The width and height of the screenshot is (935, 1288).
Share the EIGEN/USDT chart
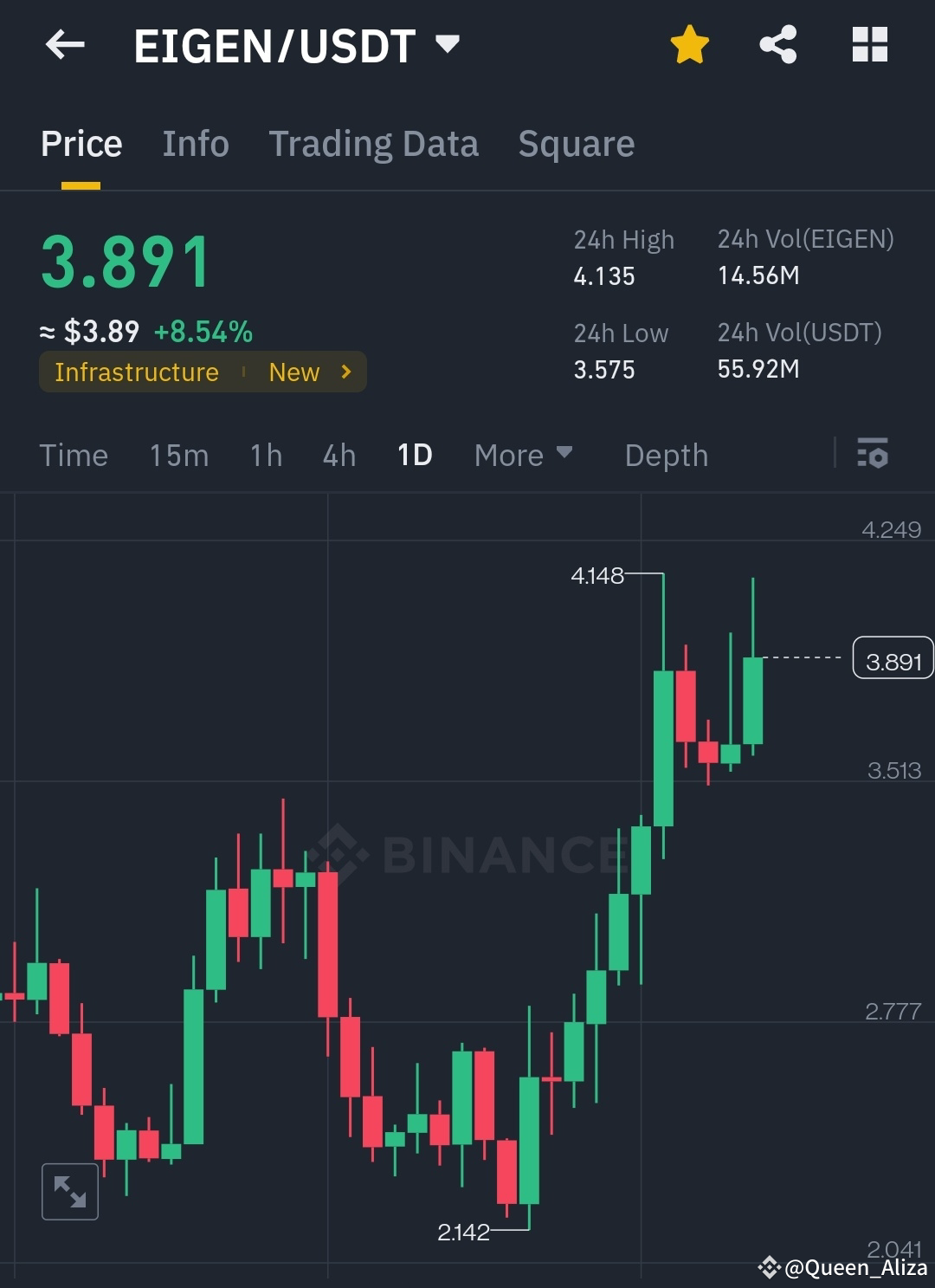point(777,45)
